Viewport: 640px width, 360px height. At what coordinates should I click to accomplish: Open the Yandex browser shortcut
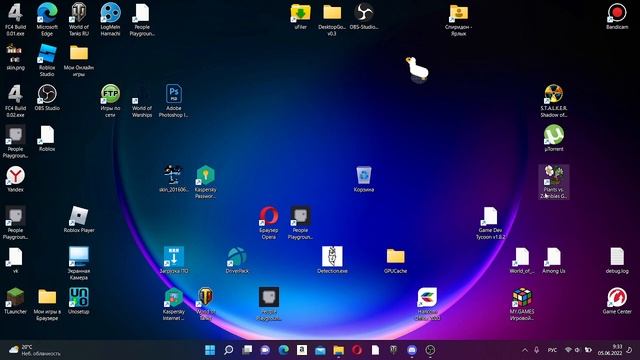pos(15,179)
